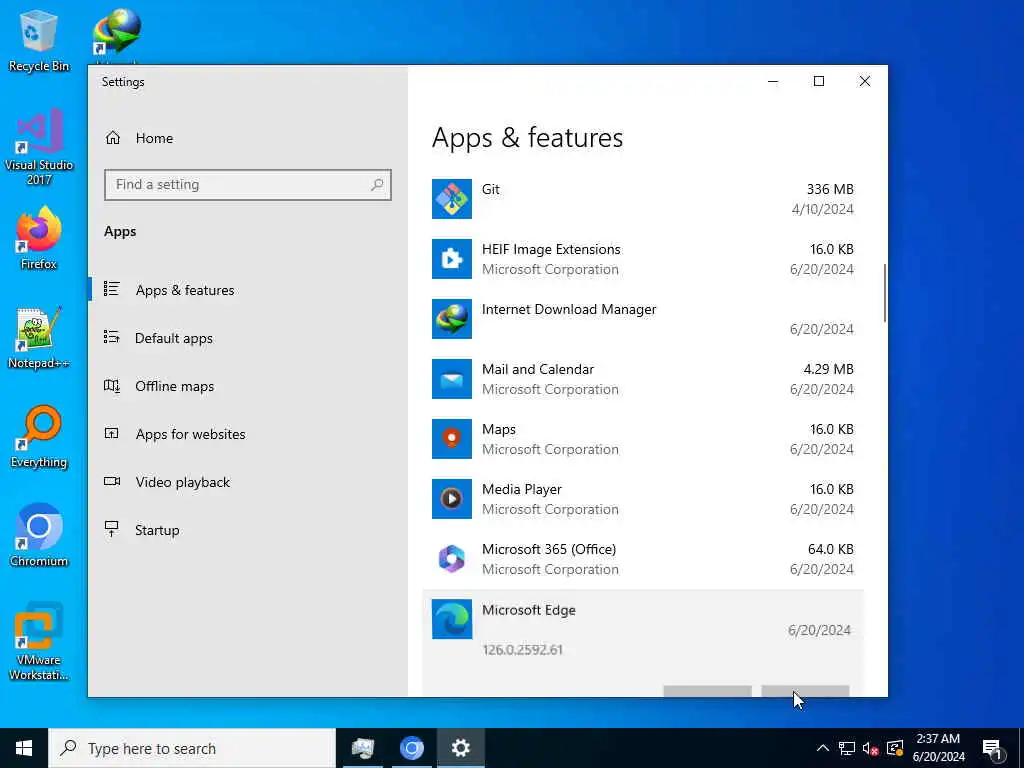Click the Home house icon
This screenshot has width=1024, height=768.
click(113, 138)
